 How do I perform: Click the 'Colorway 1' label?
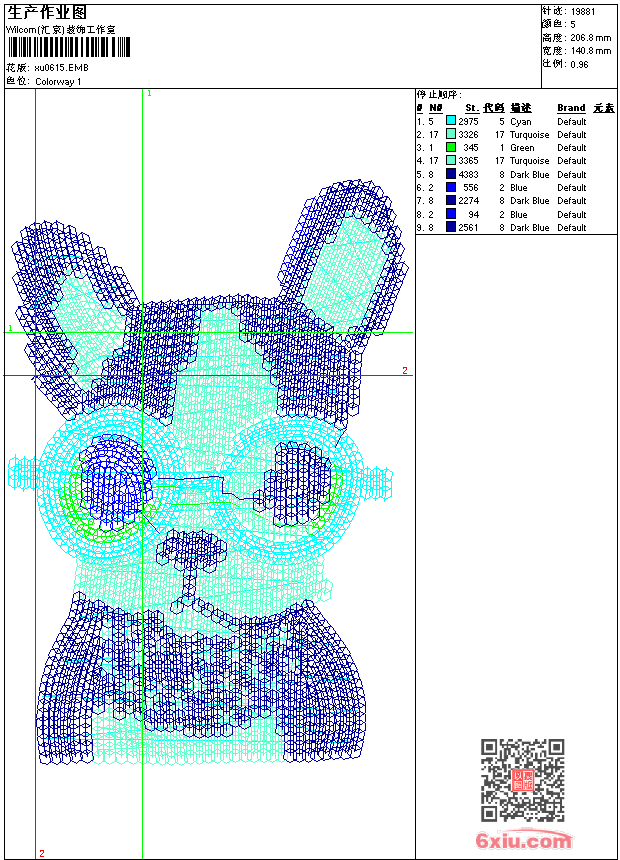click(58, 82)
